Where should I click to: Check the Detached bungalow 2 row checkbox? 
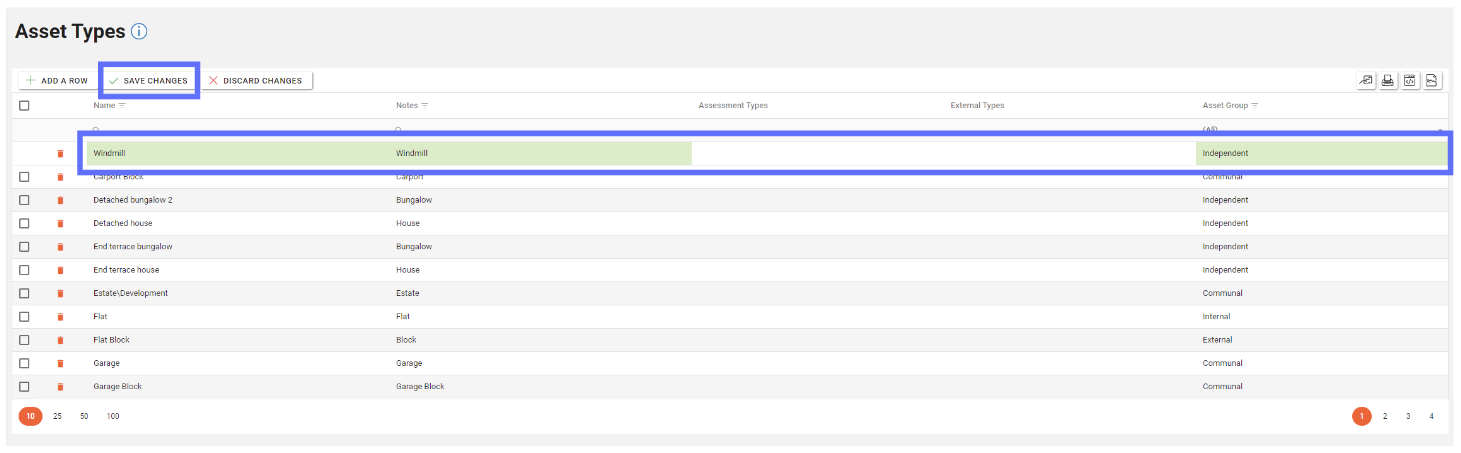24,200
